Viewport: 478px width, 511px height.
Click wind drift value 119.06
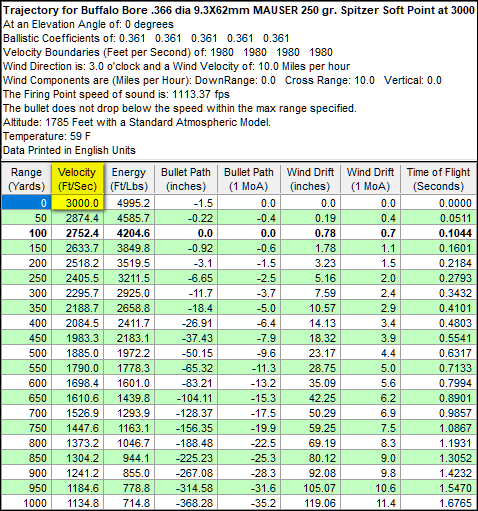[x=310, y=503]
